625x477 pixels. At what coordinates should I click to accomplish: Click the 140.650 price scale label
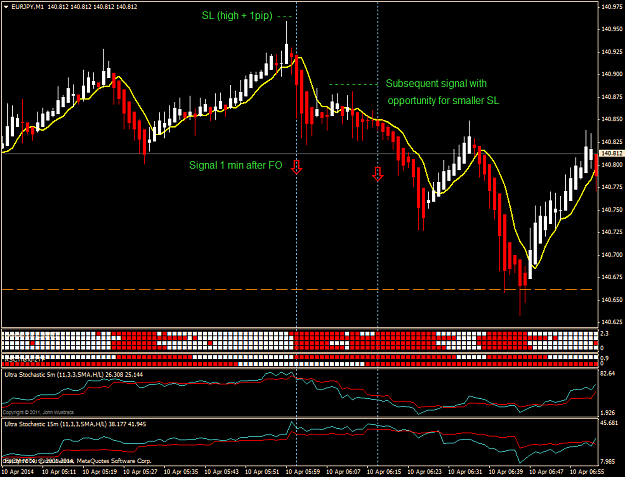(612, 300)
